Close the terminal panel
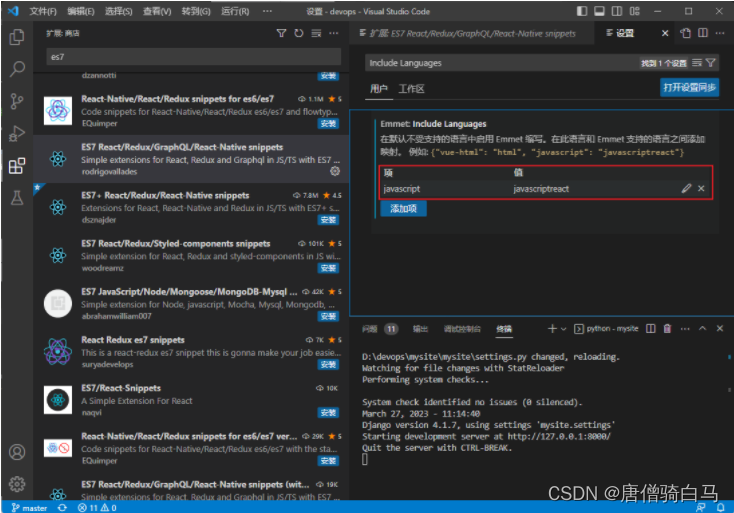 click(x=720, y=329)
